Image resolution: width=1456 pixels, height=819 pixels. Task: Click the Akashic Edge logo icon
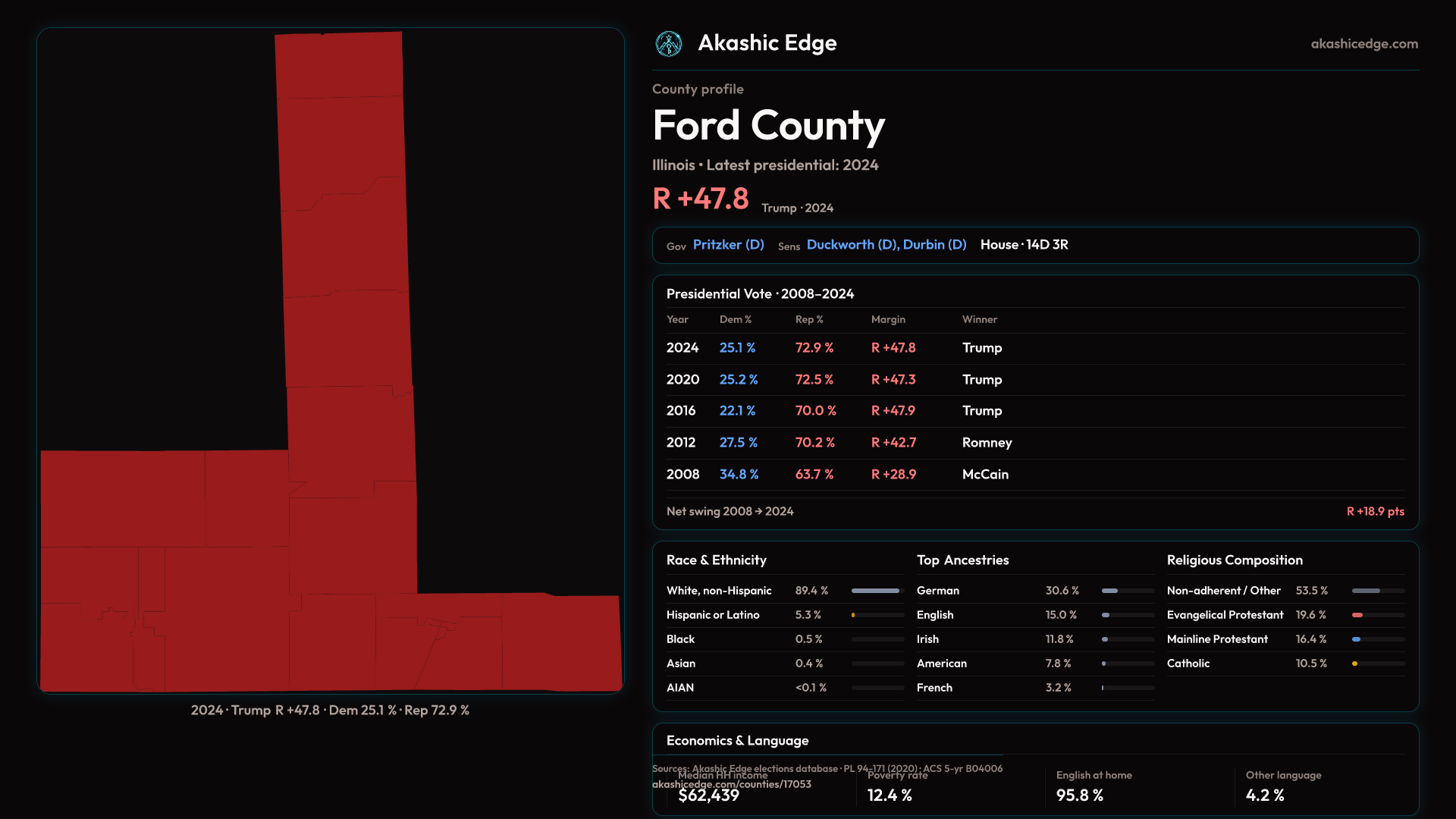(x=669, y=44)
